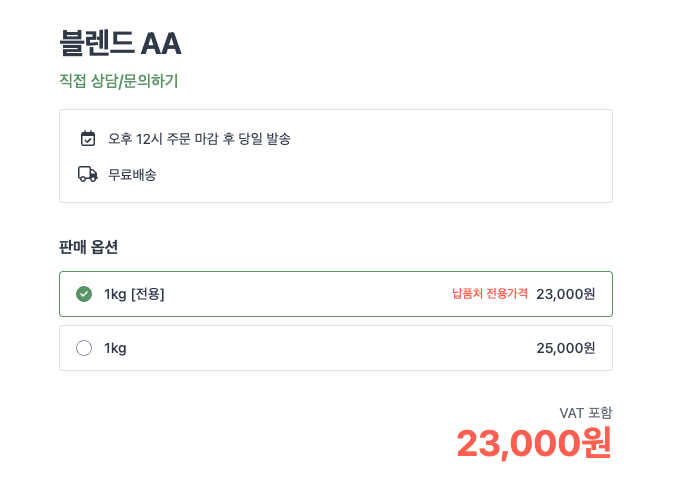Click the VAT 포함 label
Viewport: 685px width, 483px height.
[586, 413]
